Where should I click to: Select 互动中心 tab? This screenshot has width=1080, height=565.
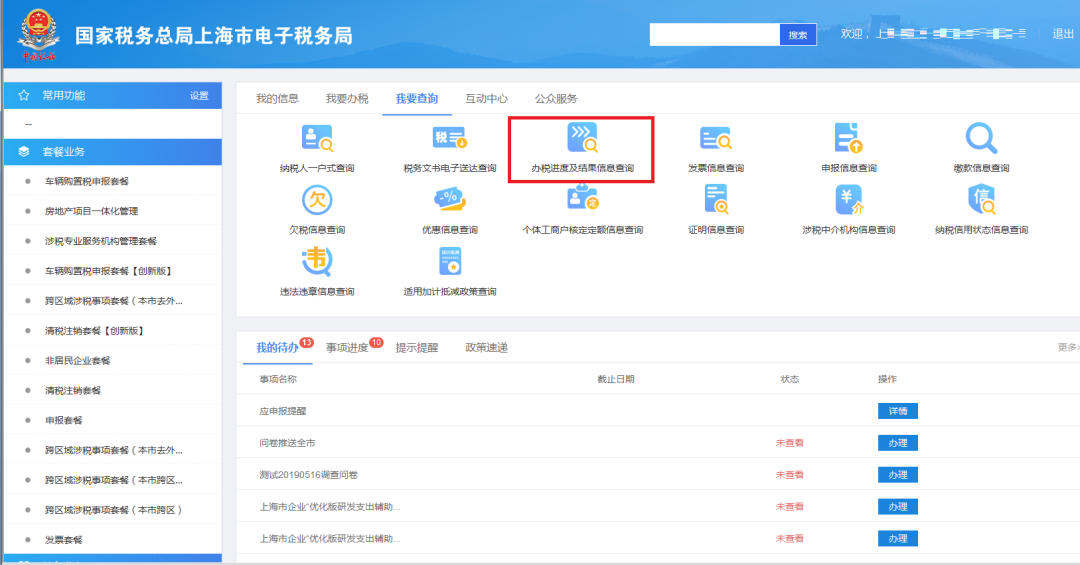(486, 99)
